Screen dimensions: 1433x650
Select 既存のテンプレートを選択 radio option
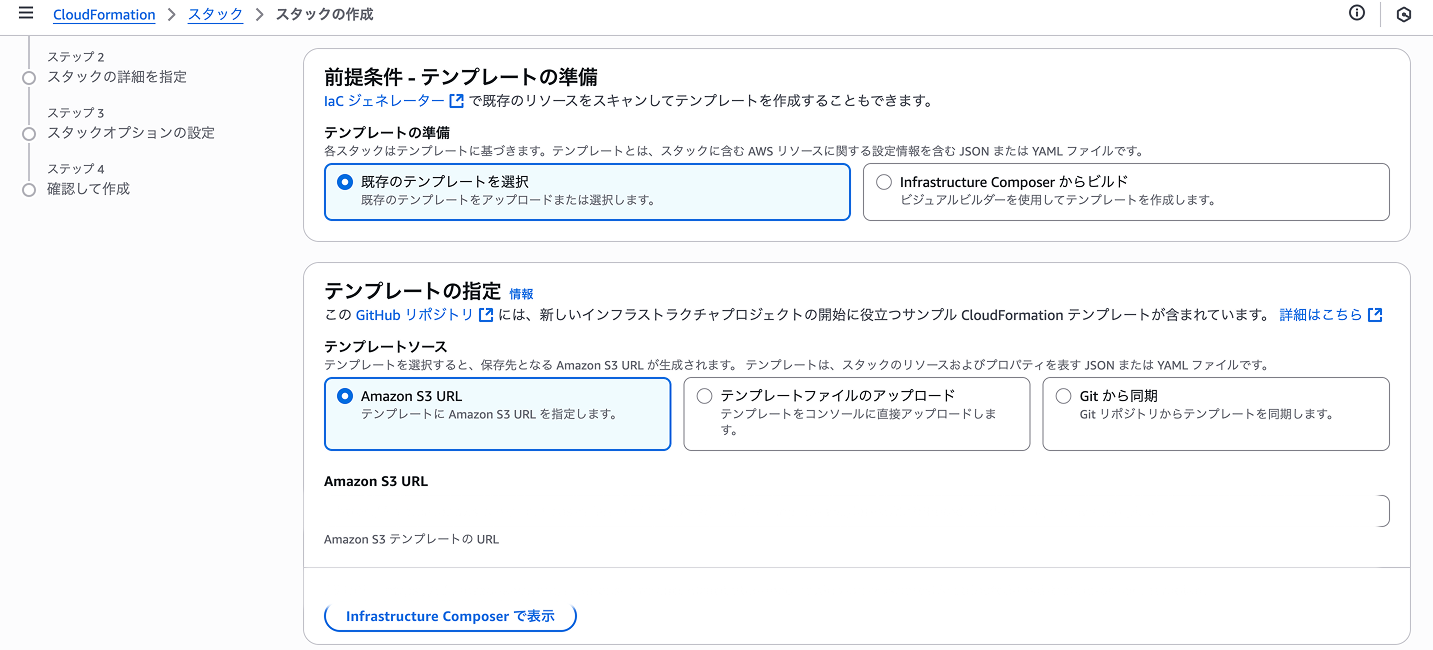tap(587, 191)
